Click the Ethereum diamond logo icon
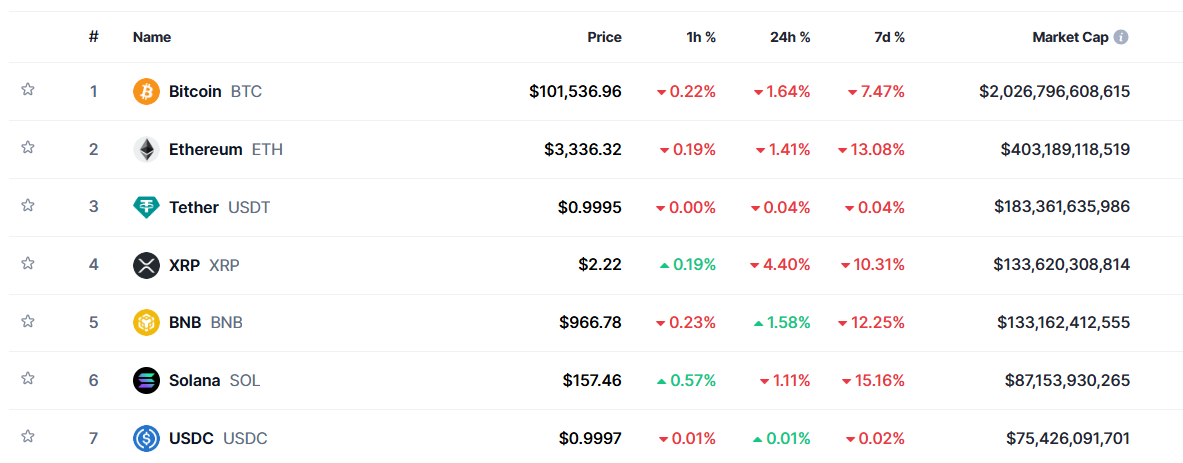This screenshot has width=1183, height=463. [x=146, y=149]
